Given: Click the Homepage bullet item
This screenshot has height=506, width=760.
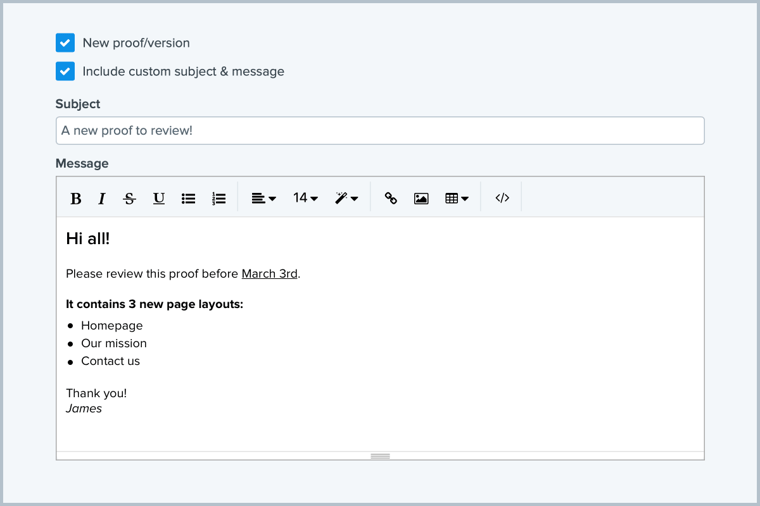Looking at the screenshot, I should click(x=111, y=325).
